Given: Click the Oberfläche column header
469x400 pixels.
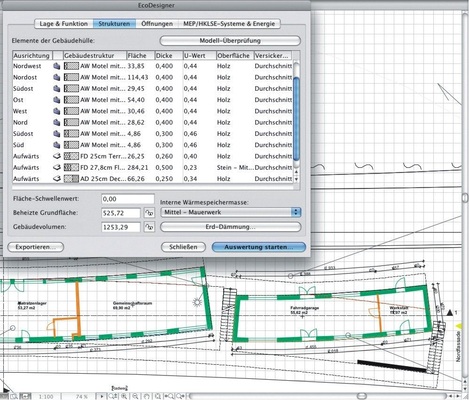Looking at the screenshot, I should tap(235, 55).
